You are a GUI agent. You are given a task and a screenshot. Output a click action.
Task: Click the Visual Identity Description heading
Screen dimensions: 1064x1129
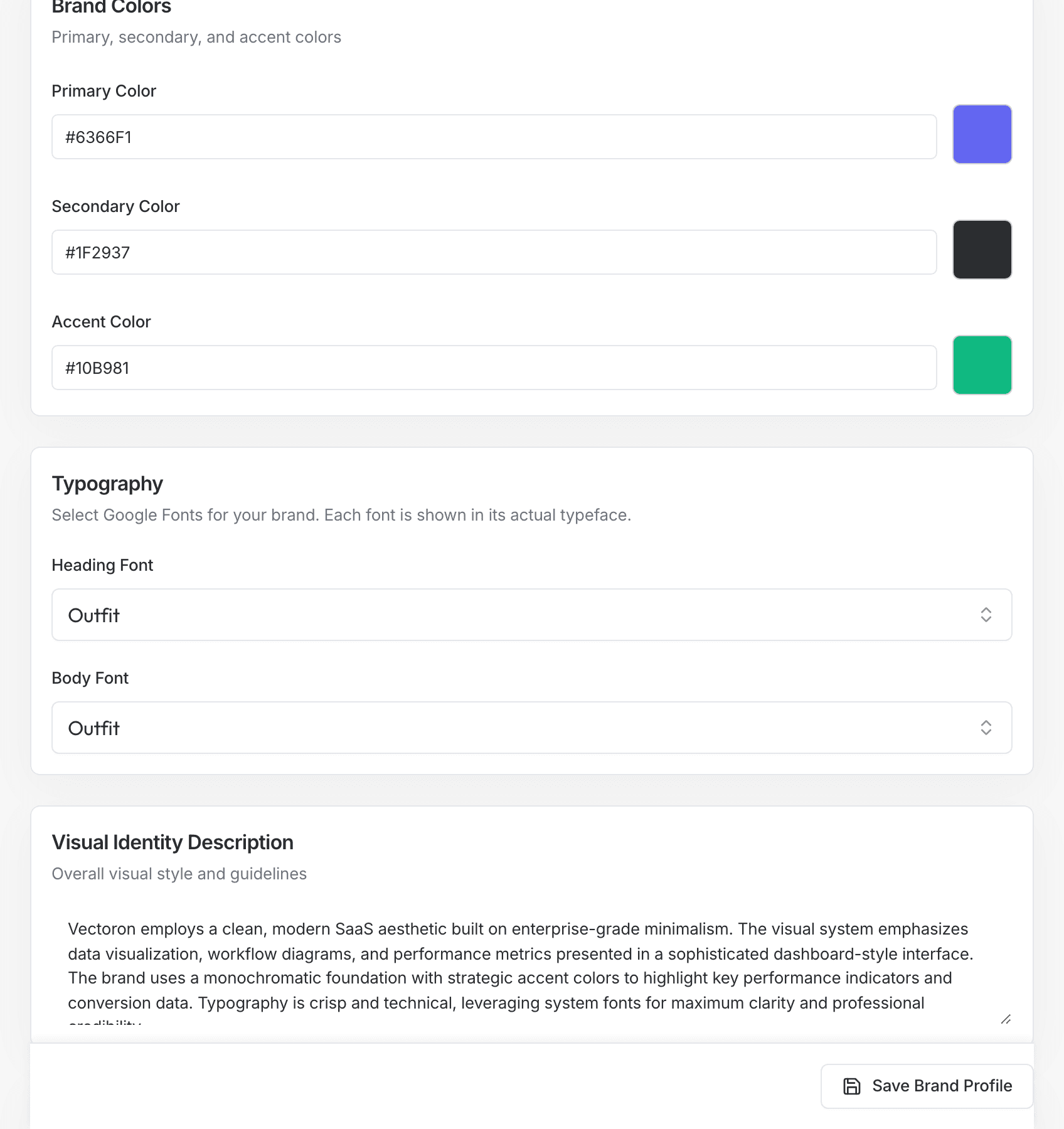[x=173, y=842]
